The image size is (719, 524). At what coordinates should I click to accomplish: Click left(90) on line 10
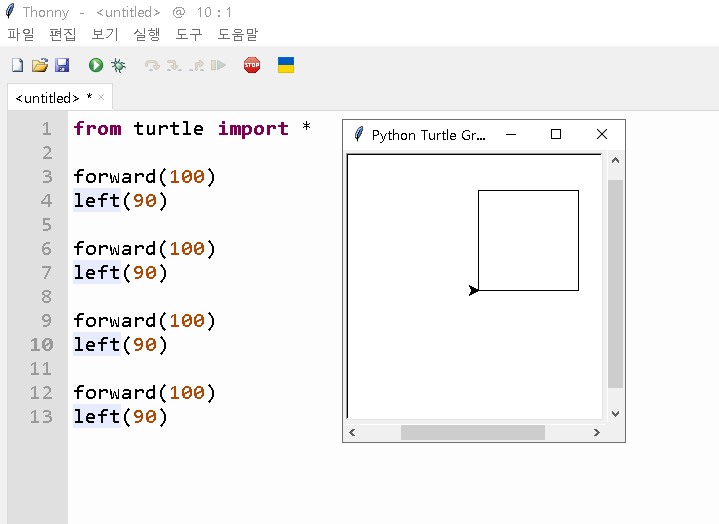point(120,344)
